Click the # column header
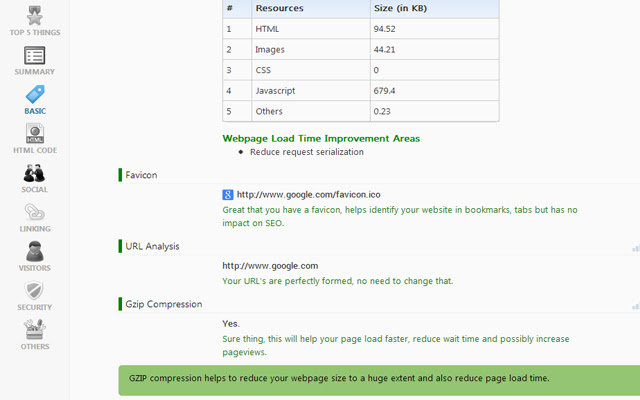 (x=237, y=8)
